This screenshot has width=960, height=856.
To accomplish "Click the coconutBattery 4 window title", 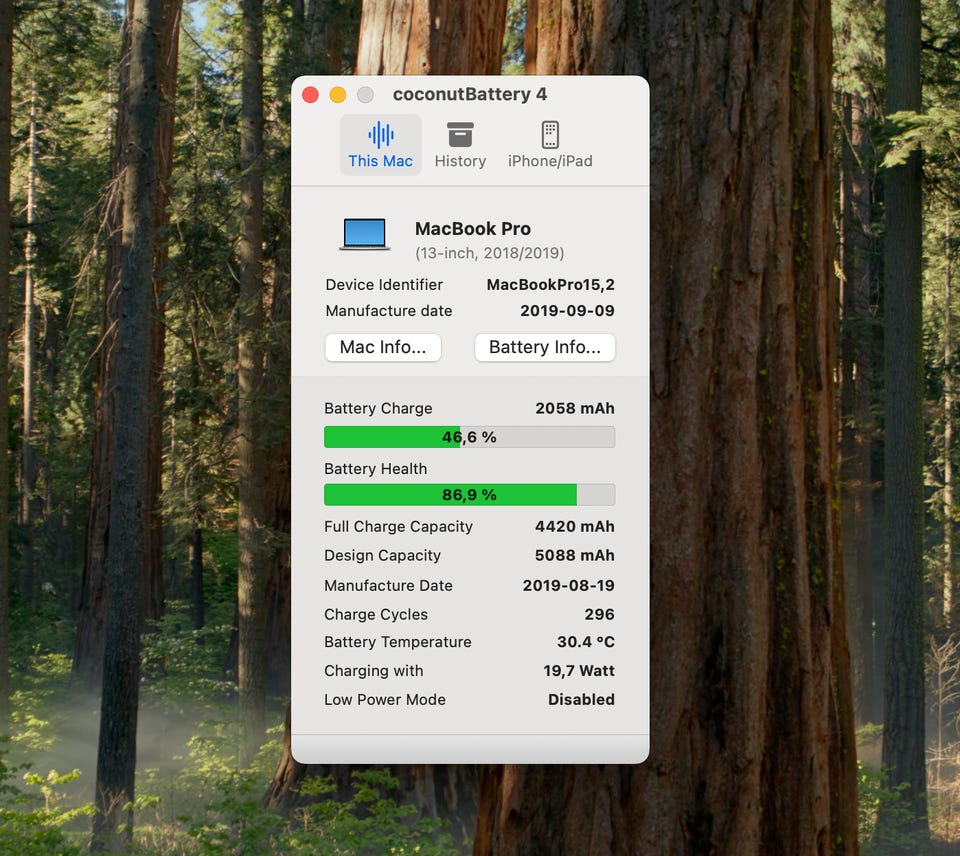I will click(x=470, y=94).
